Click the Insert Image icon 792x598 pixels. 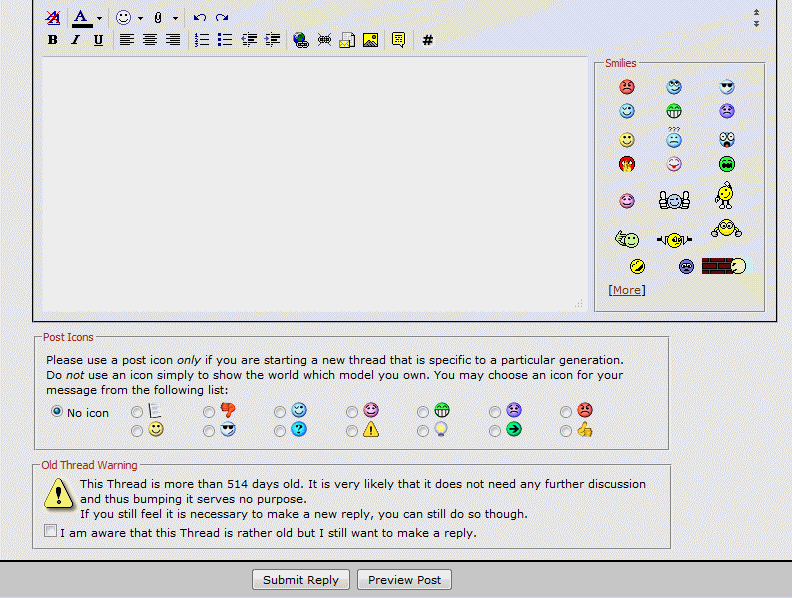click(370, 40)
